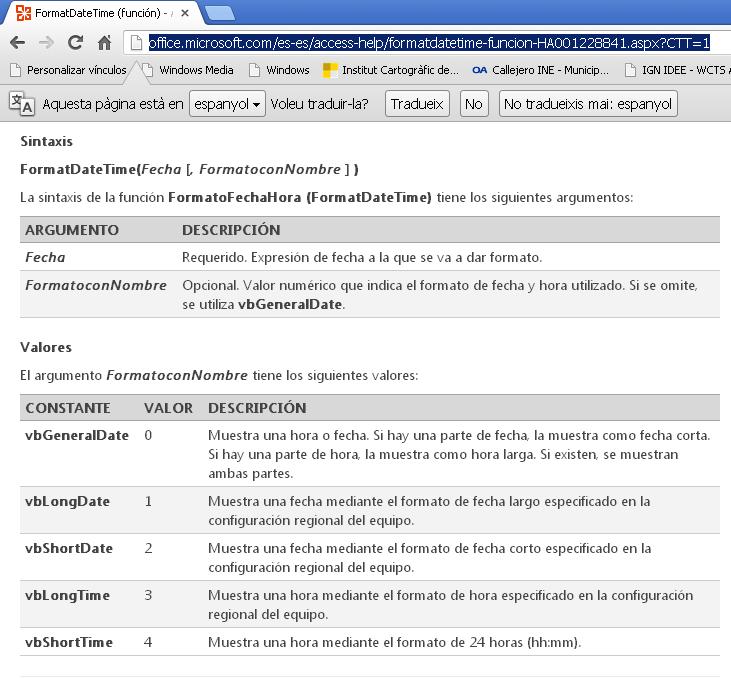Click the vbGeneralDate constant
The width and height of the screenshot is (731, 678).
pyautogui.click(x=77, y=436)
